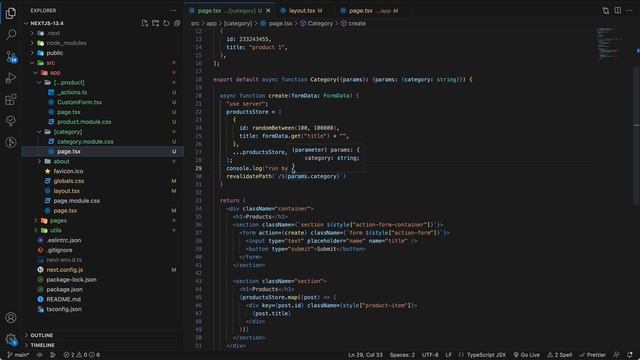Open the Search view in activity bar
Screen dimensions: 640x360
[x=11, y=34]
